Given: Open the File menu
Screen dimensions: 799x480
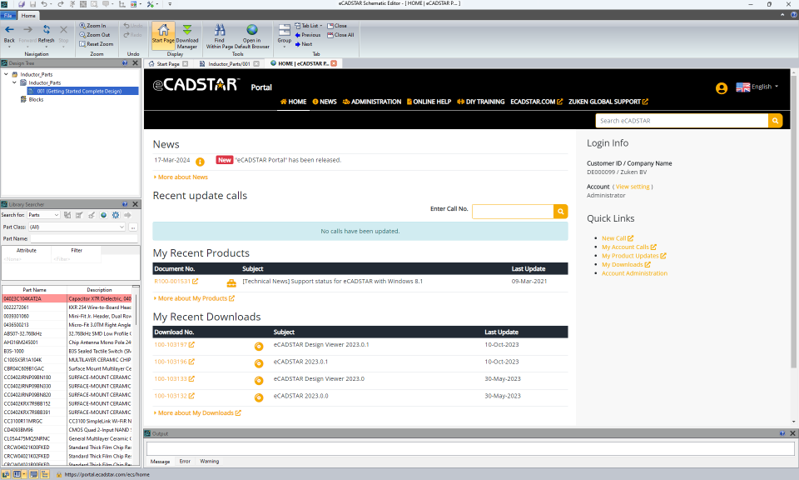Looking at the screenshot, I should pos(8,16).
